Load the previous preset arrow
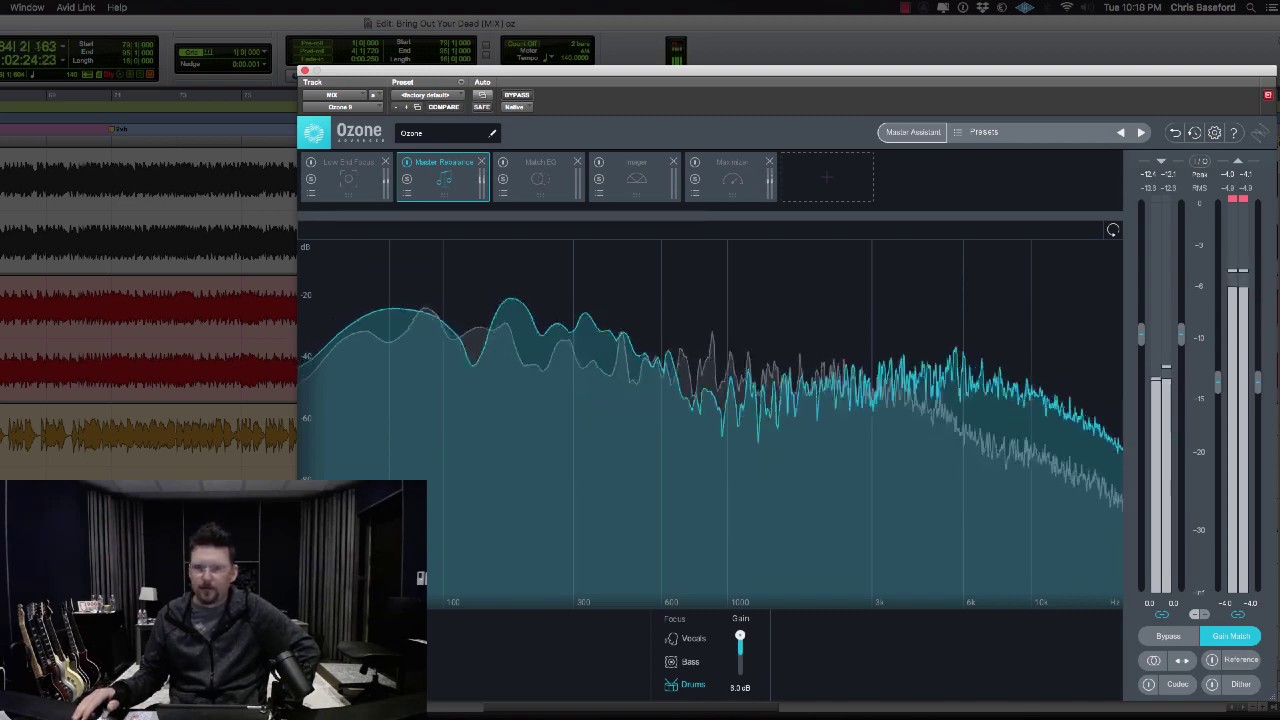1280x720 pixels. 1120,132
